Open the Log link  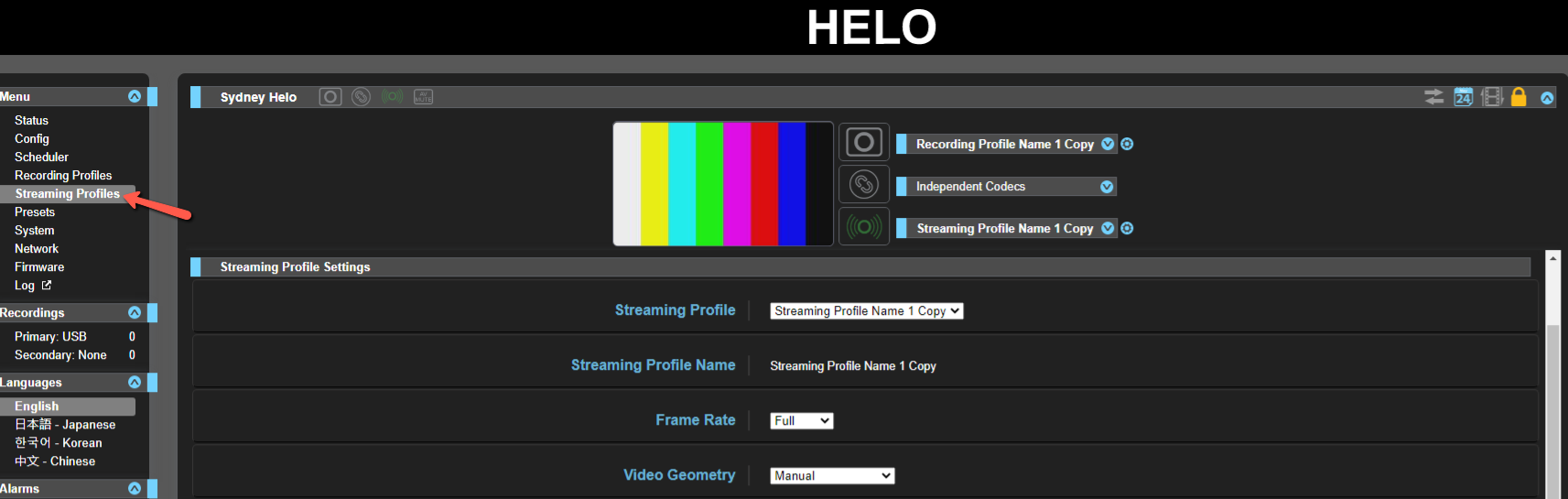pos(24,286)
